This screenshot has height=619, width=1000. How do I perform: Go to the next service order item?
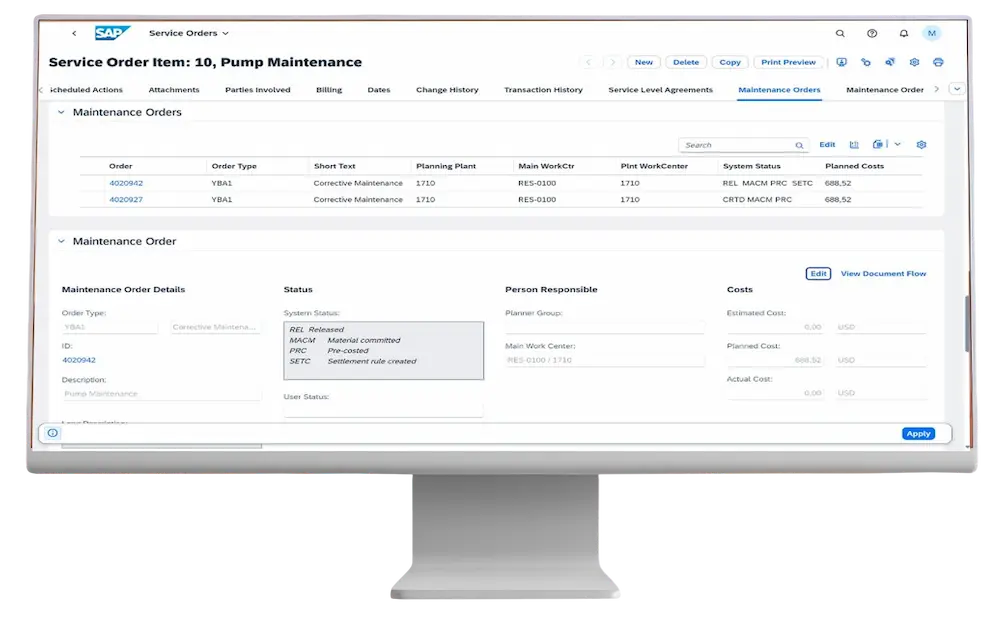pyautogui.click(x=612, y=62)
